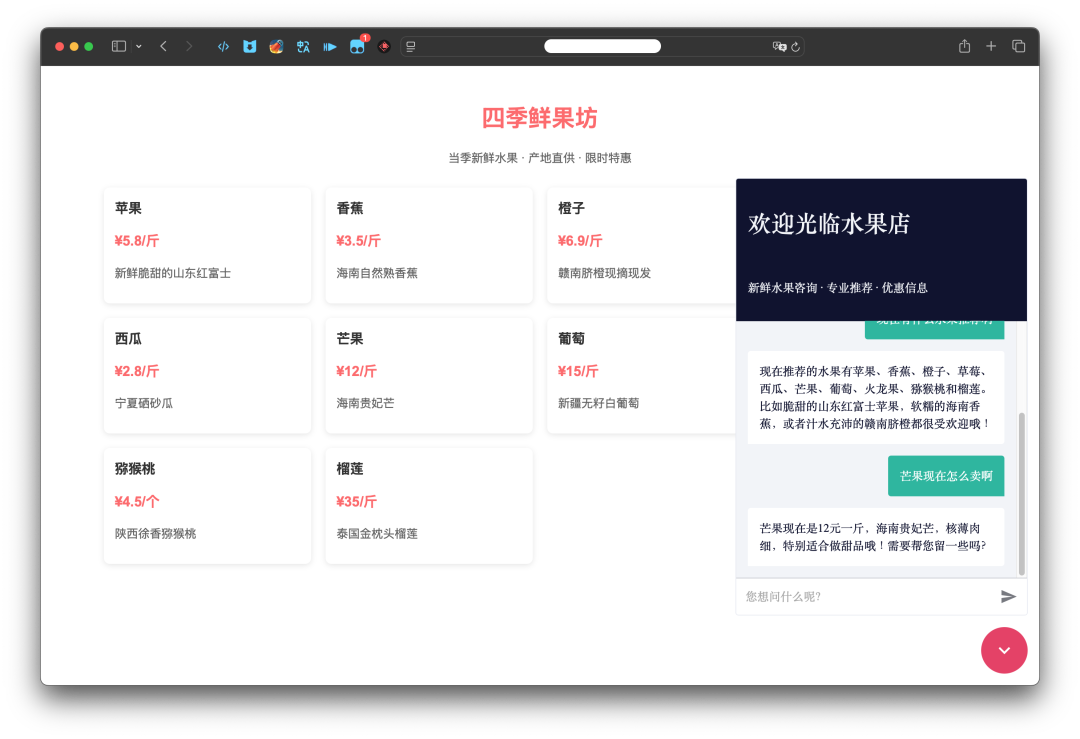The image size is (1080, 739).
Task: Reload the current page
Action: click(x=795, y=46)
